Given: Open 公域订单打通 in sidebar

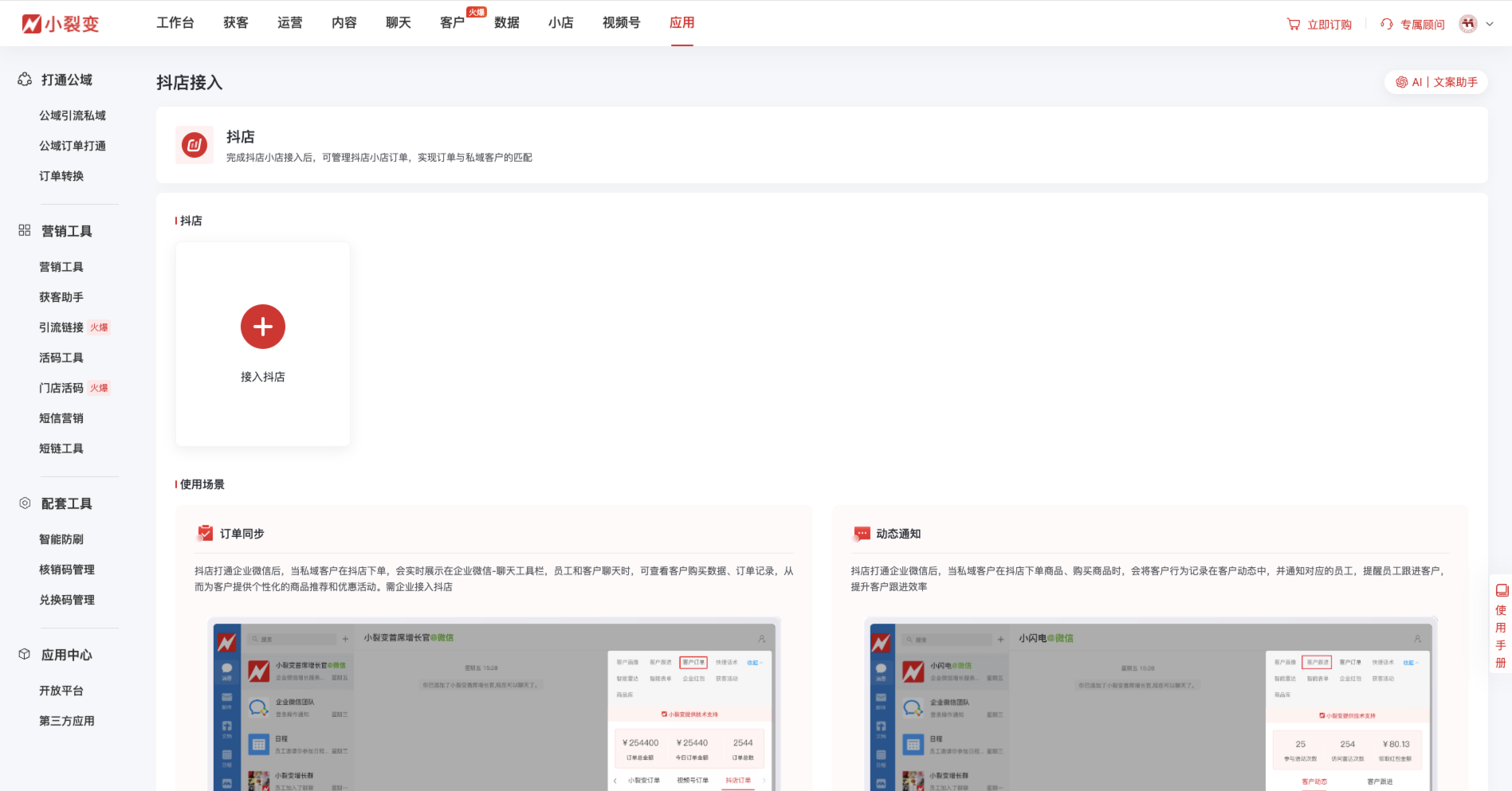Looking at the screenshot, I should coord(73,146).
